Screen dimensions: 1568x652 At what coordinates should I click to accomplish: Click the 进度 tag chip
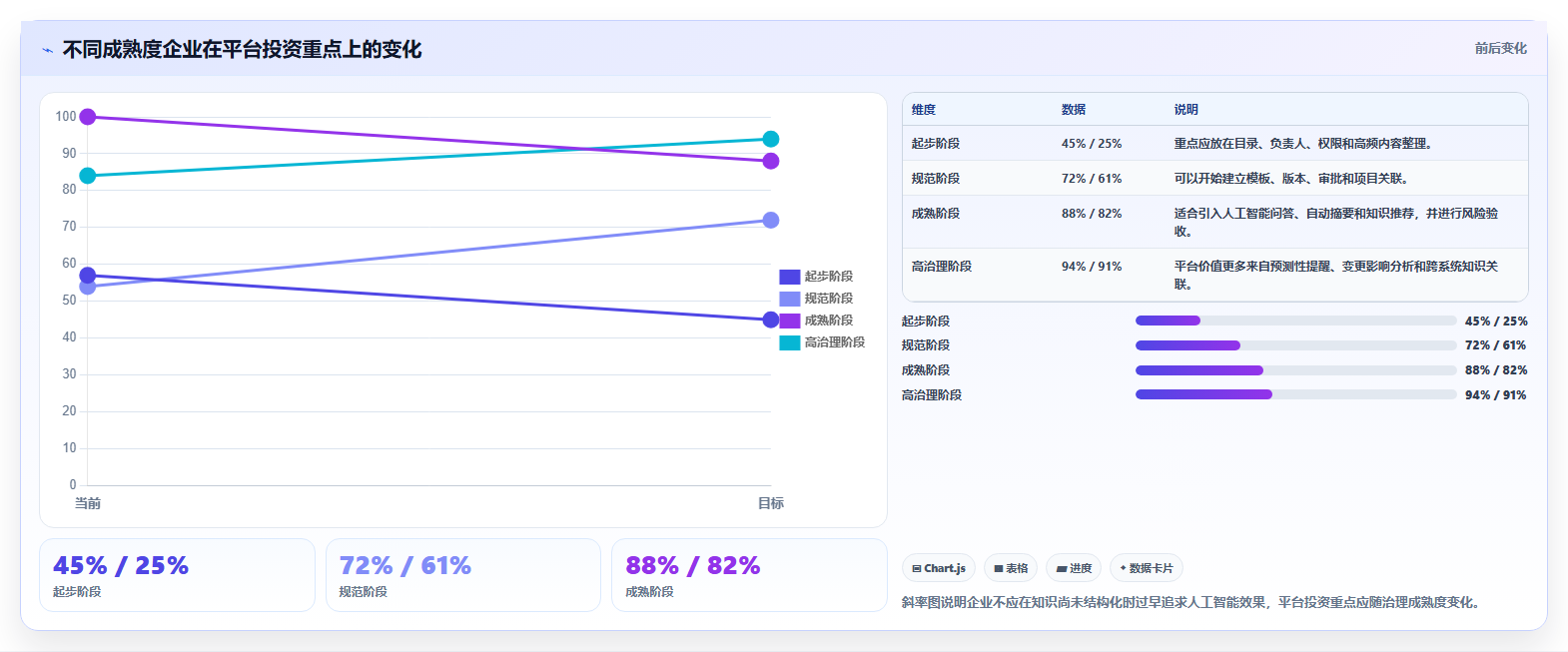[x=1074, y=568]
